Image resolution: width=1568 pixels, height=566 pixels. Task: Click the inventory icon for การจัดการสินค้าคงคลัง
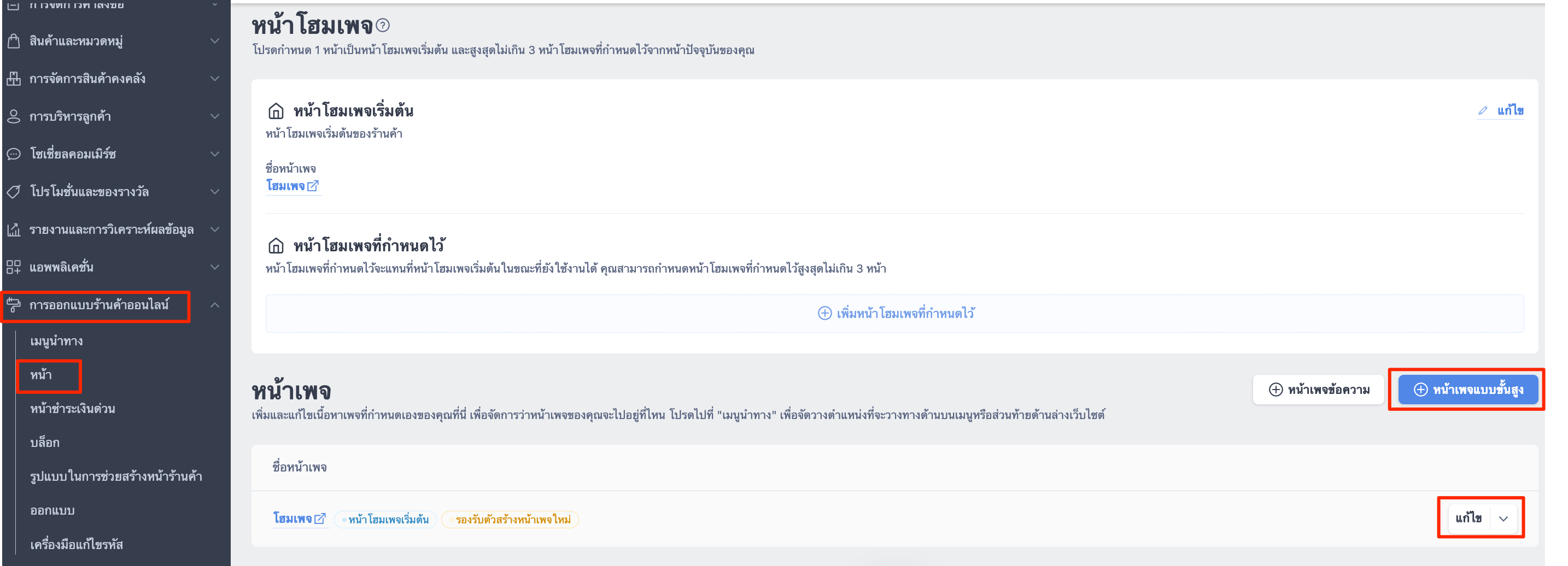tap(13, 79)
